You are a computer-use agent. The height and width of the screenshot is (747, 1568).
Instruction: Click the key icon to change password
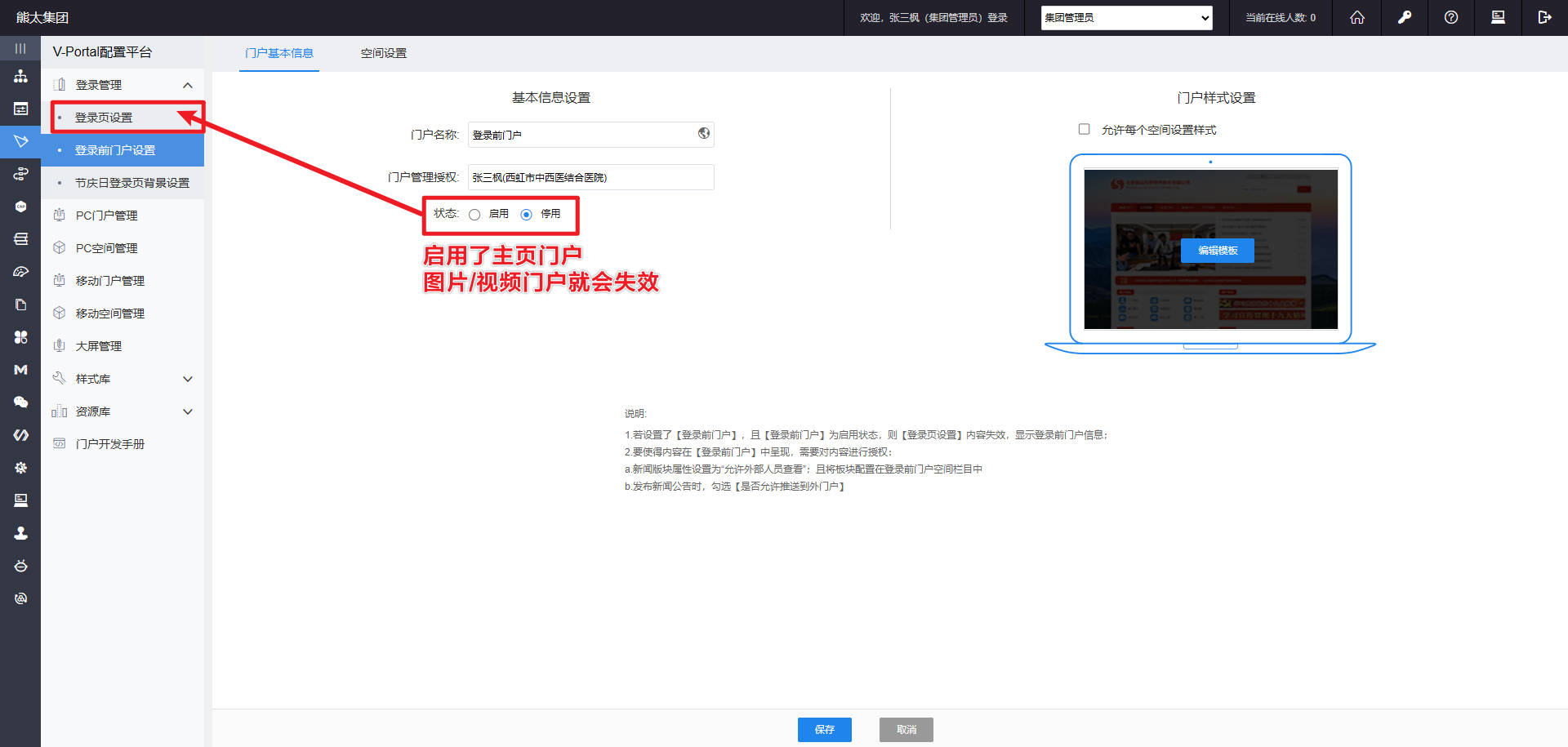click(x=1404, y=17)
